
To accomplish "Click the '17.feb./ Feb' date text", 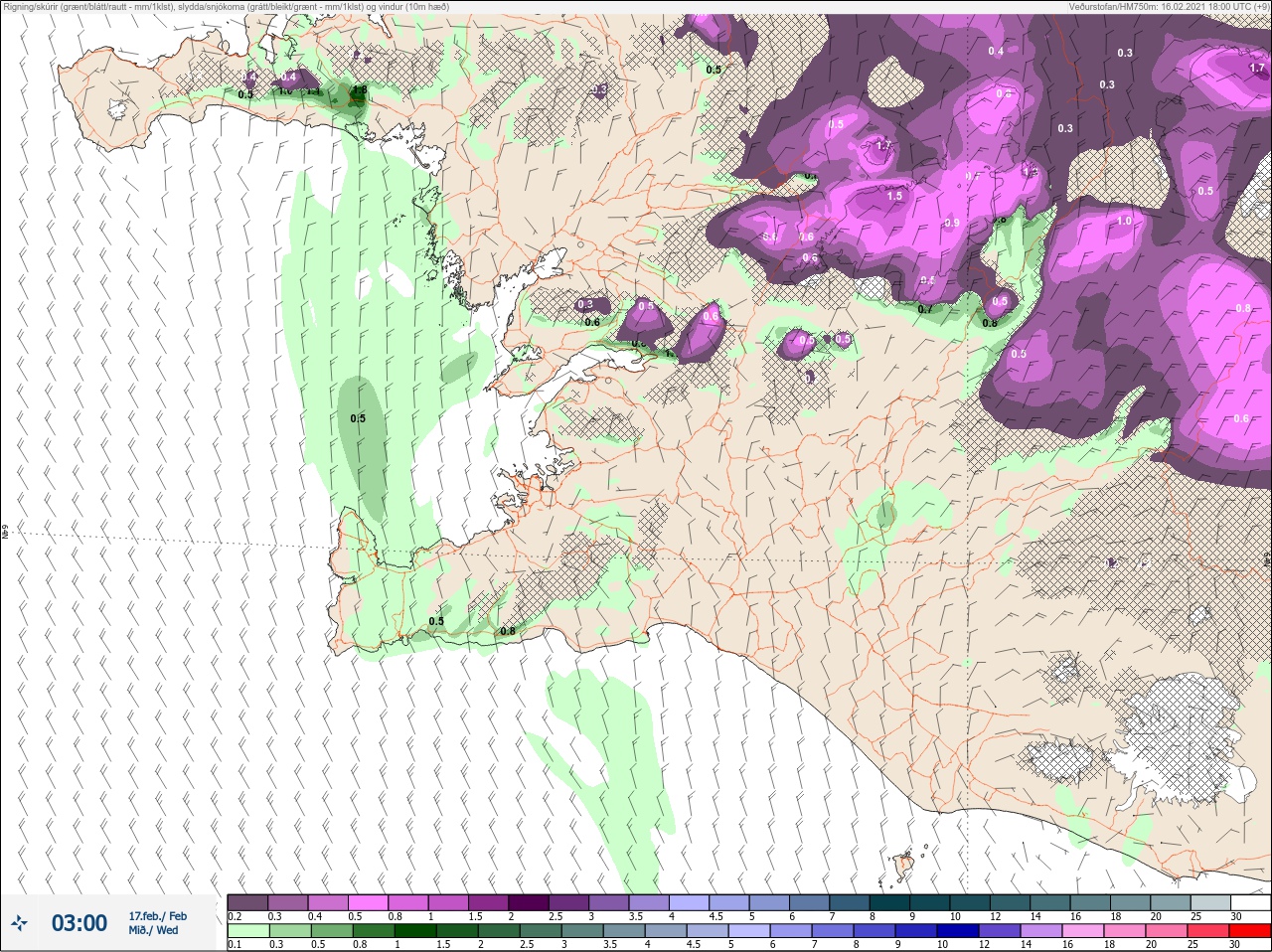I will pyautogui.click(x=157, y=916).
